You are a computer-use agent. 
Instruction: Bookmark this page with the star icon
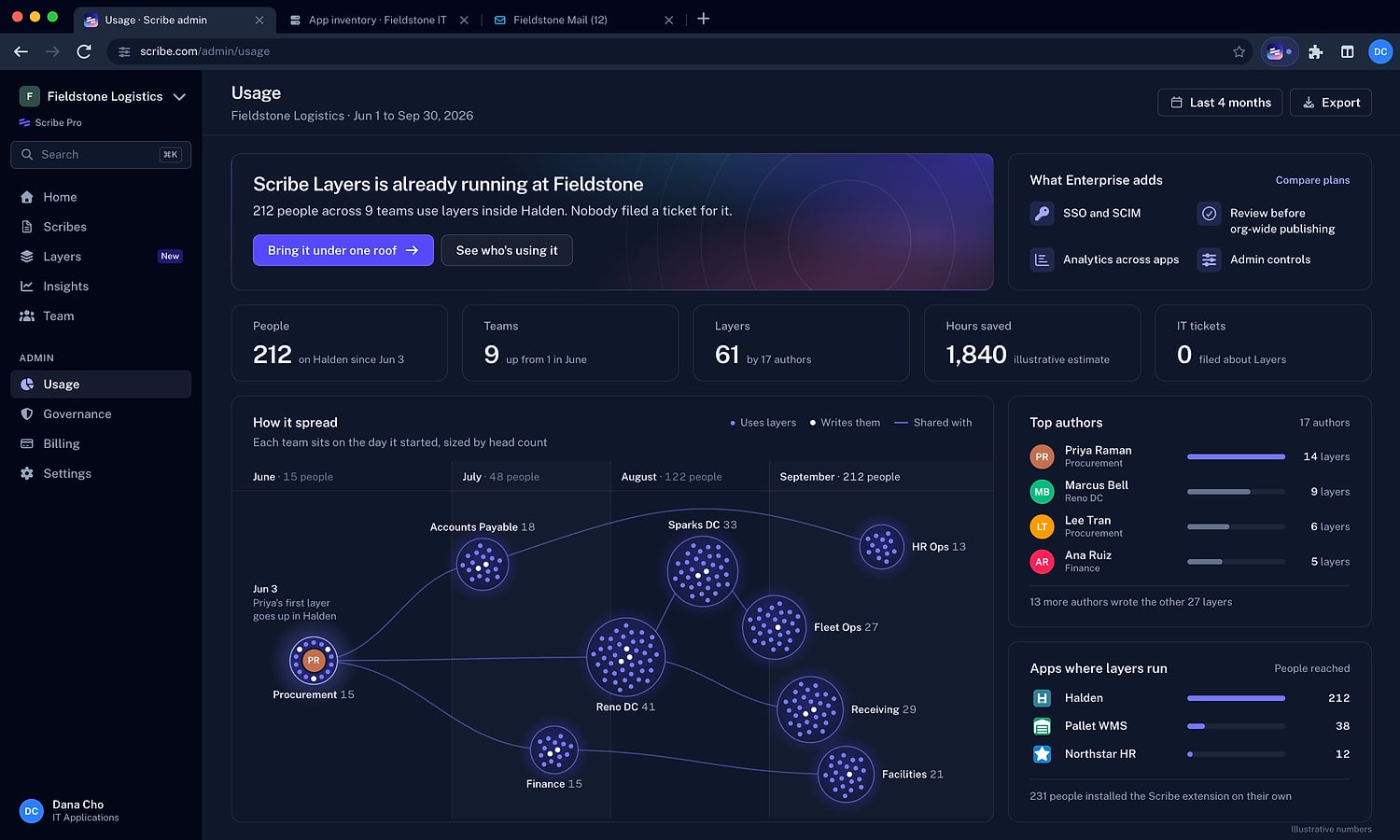point(1239,52)
